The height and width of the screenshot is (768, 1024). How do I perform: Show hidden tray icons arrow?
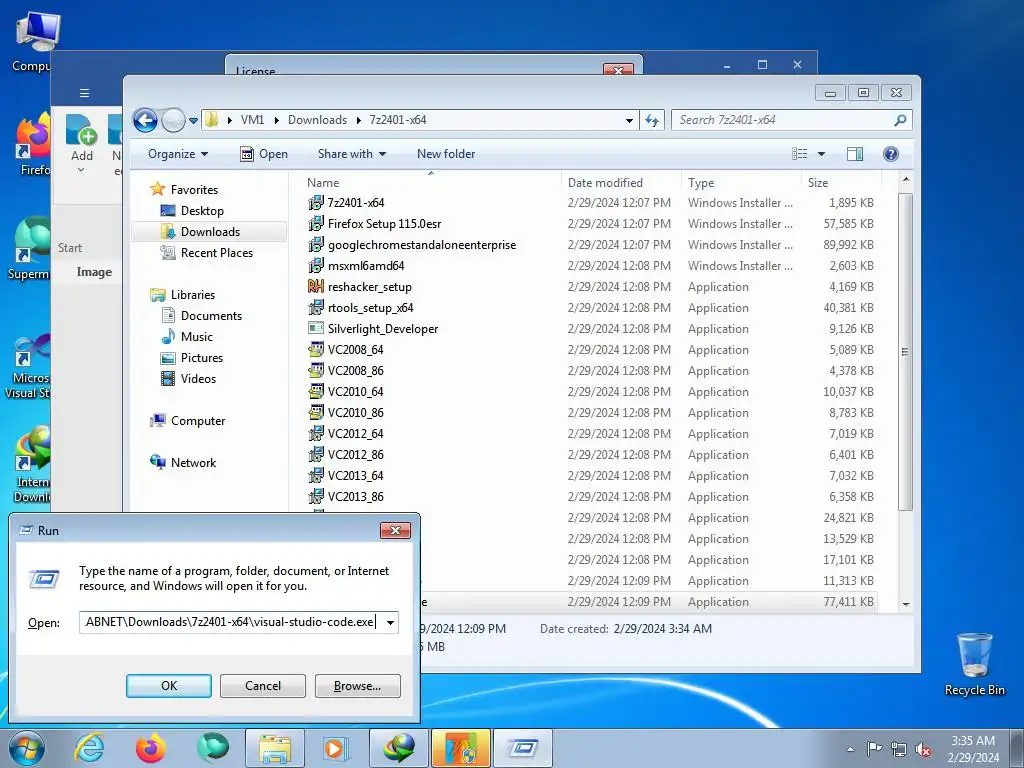click(850, 749)
